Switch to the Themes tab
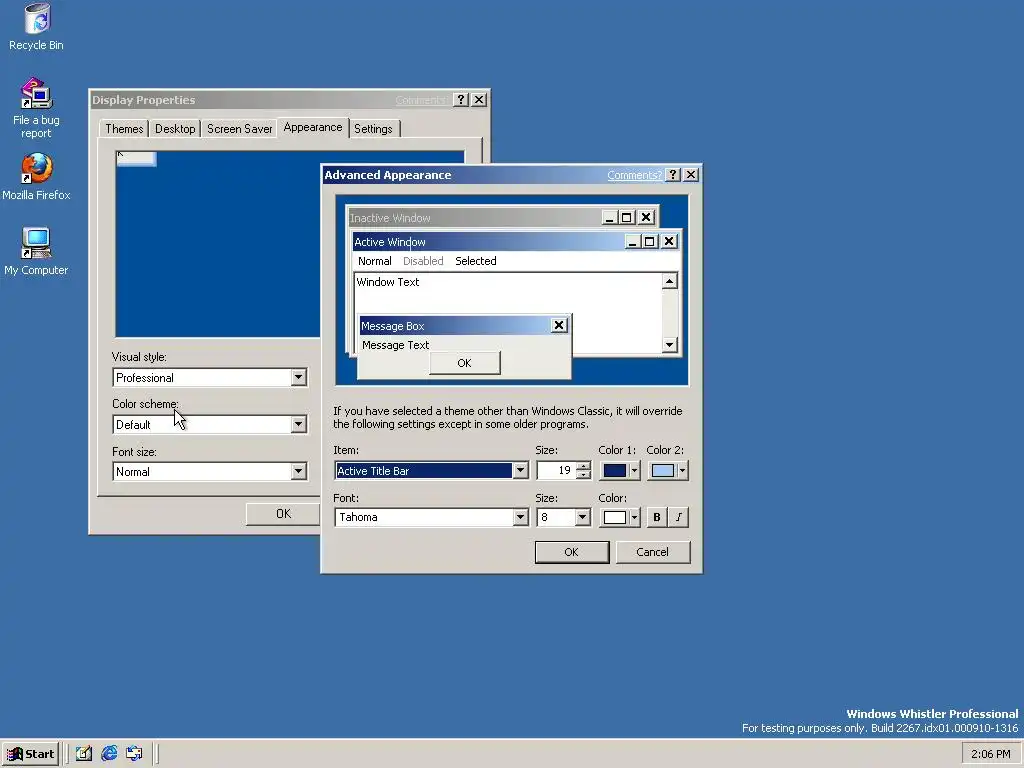Screen dimensions: 1024x768 [124, 129]
